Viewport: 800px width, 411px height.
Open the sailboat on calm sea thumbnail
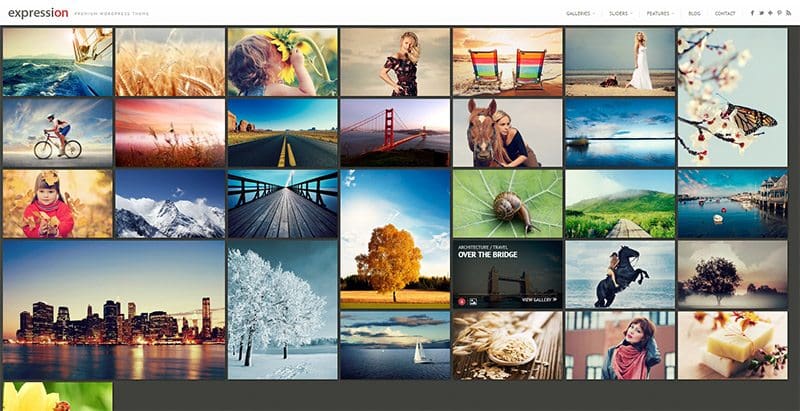tap(395, 345)
